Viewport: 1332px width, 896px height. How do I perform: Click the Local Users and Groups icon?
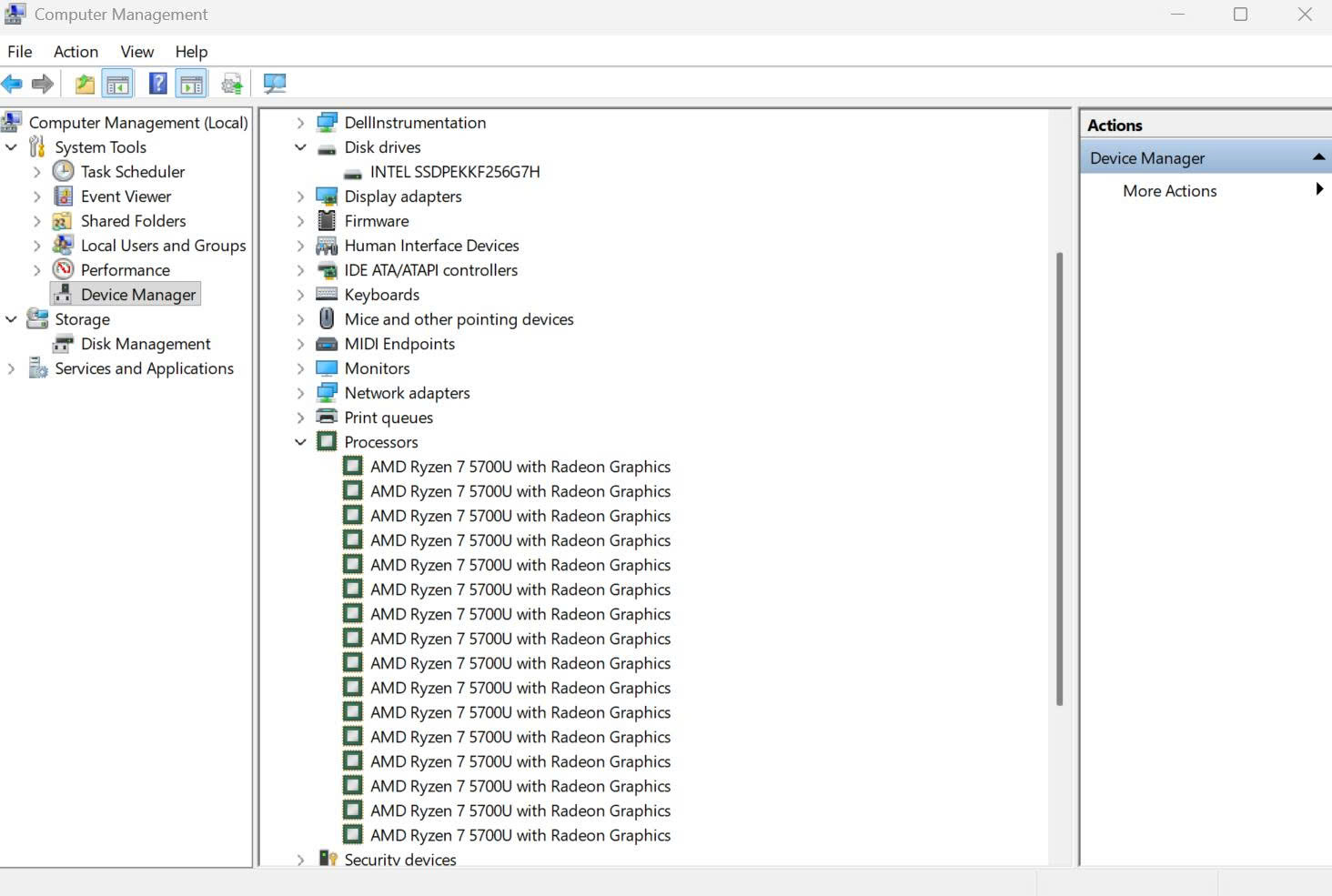pyautogui.click(x=63, y=245)
